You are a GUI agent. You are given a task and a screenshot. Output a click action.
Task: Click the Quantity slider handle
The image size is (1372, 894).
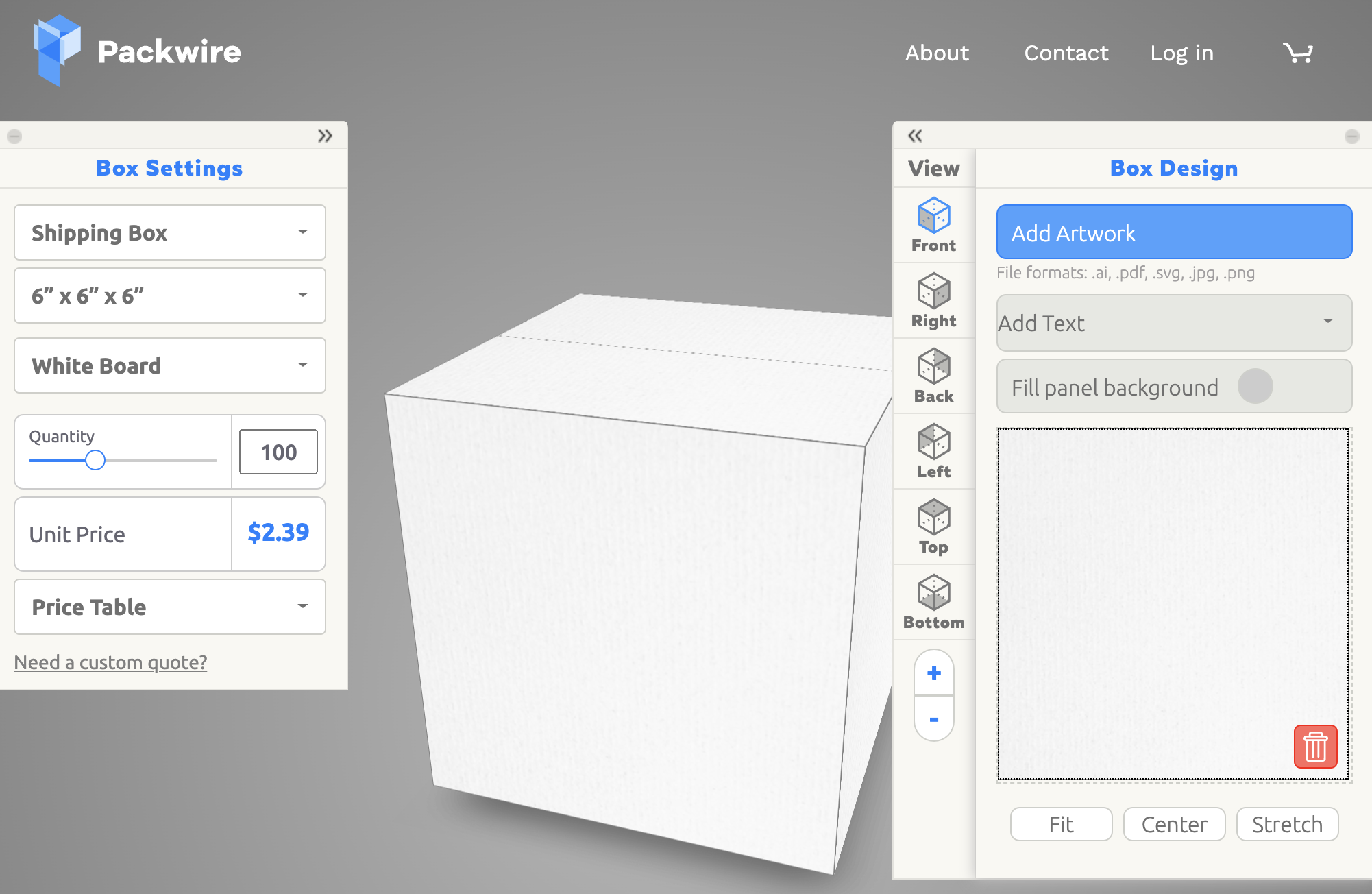click(95, 460)
